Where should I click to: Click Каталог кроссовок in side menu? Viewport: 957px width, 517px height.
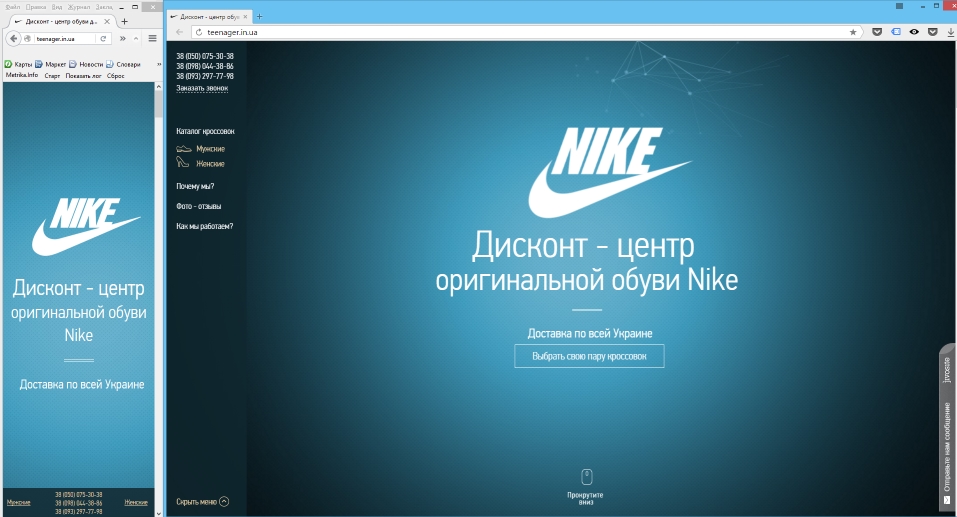click(205, 131)
